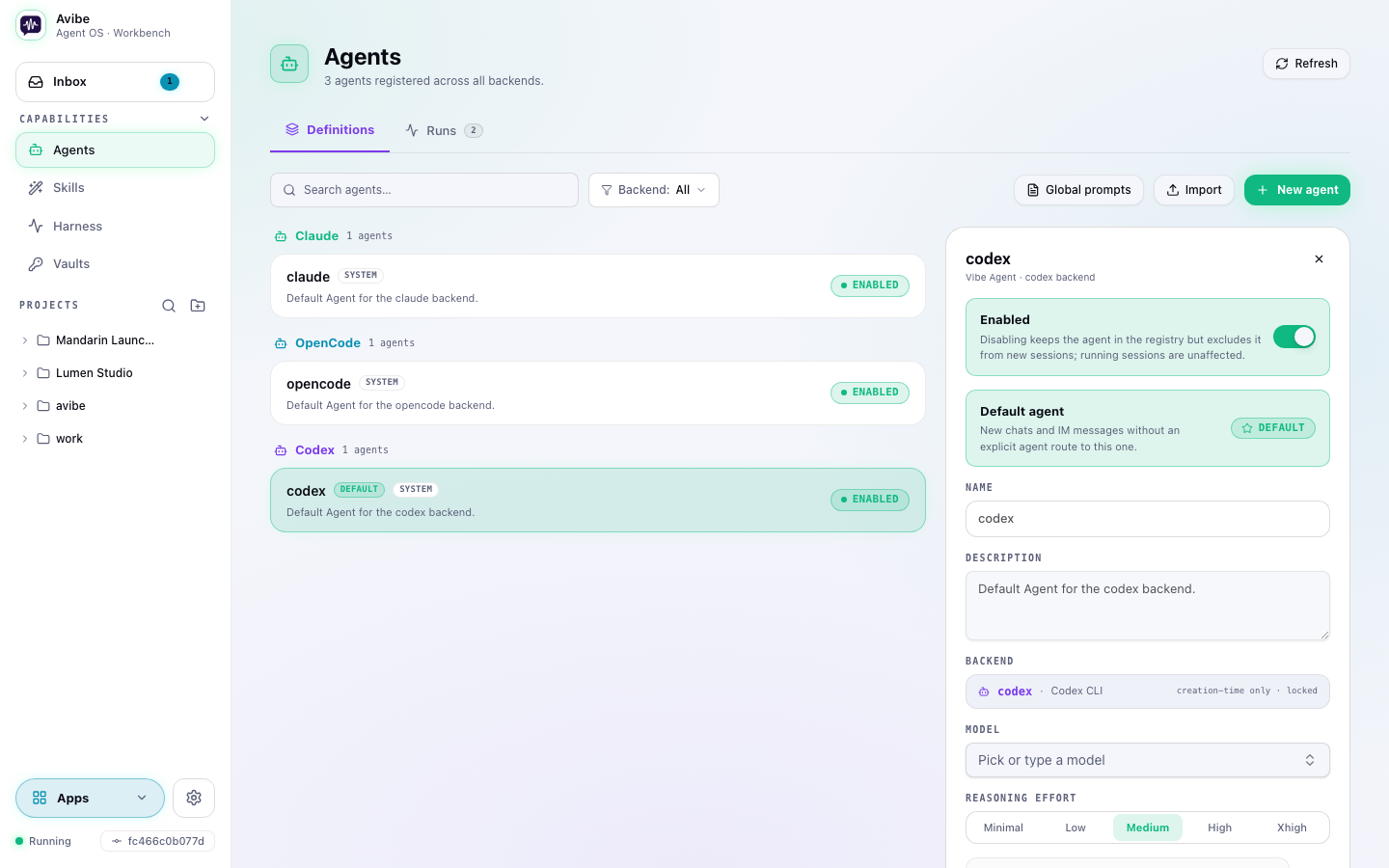Screen dimensions: 1389x868
Task: Click the Skills wand icon
Action: pyautogui.click(x=36, y=188)
